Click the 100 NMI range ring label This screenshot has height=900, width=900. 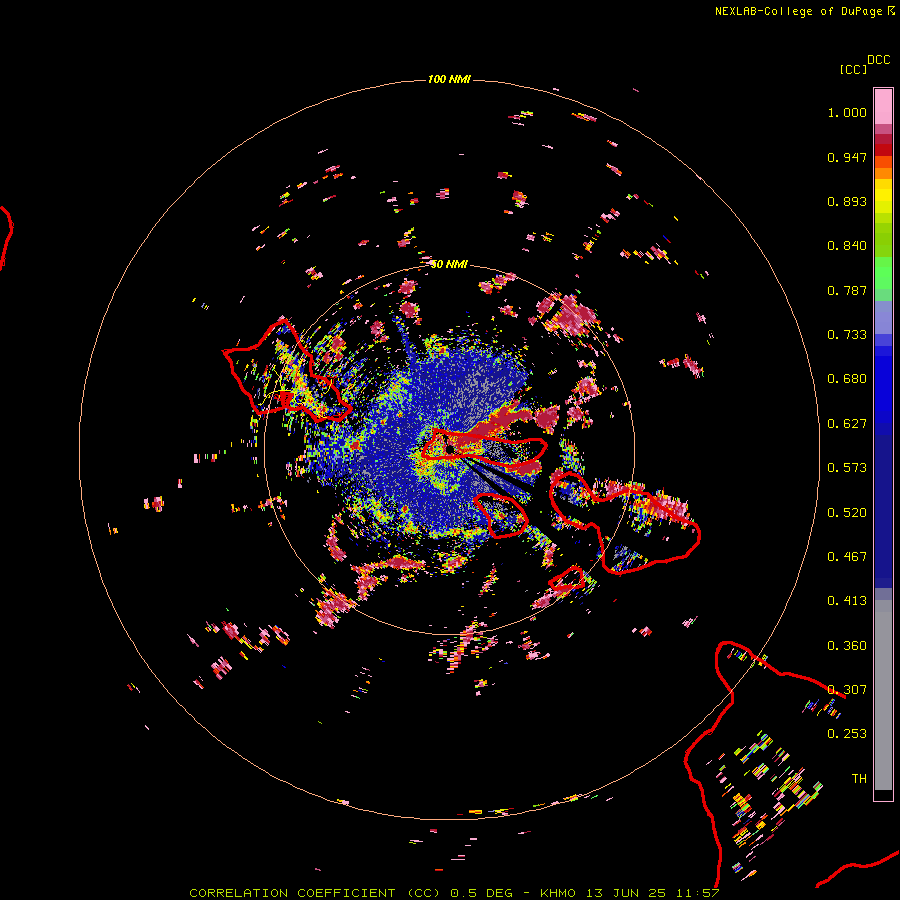(449, 79)
